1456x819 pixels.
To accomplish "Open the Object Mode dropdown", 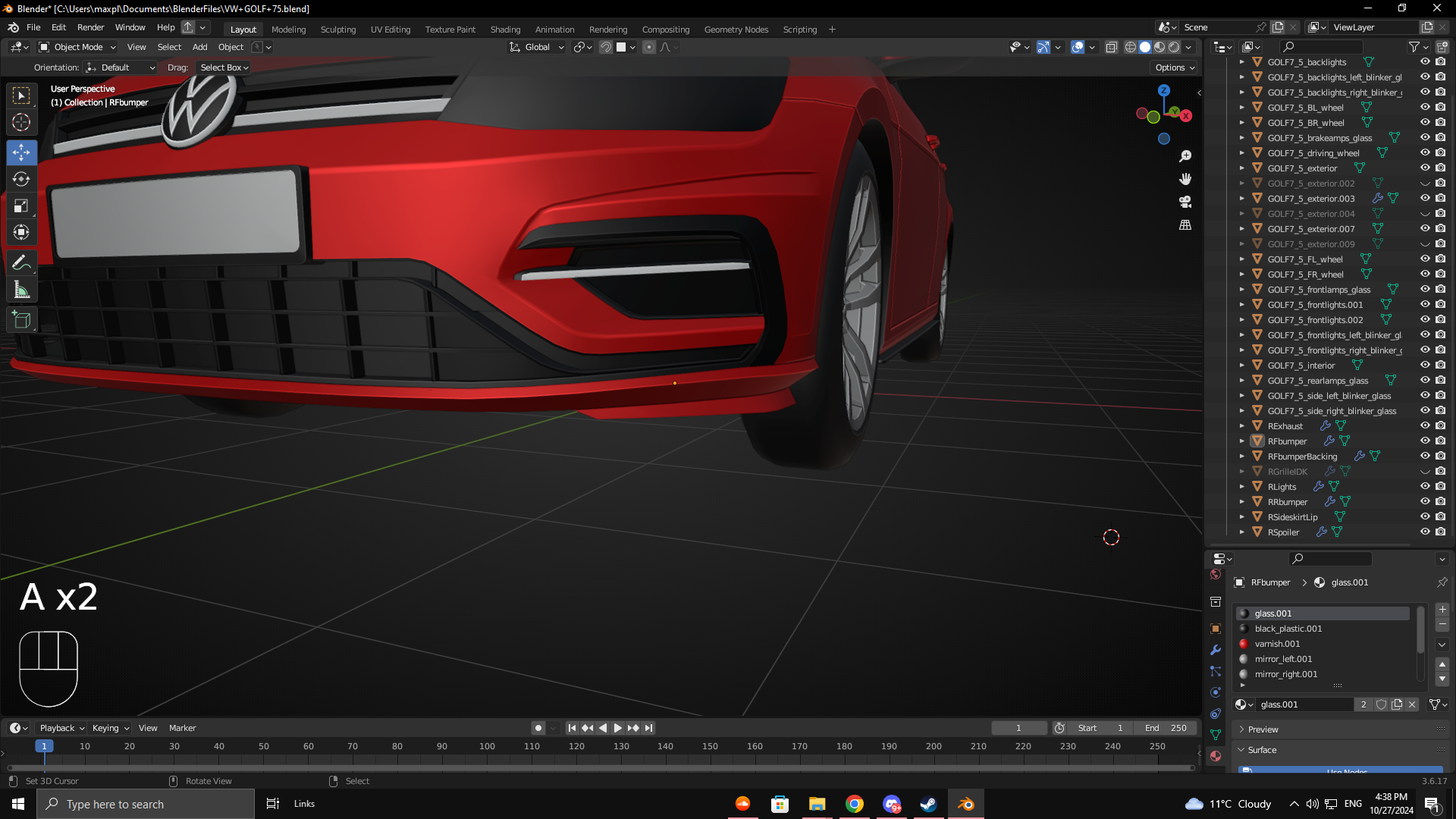I will coord(77,47).
